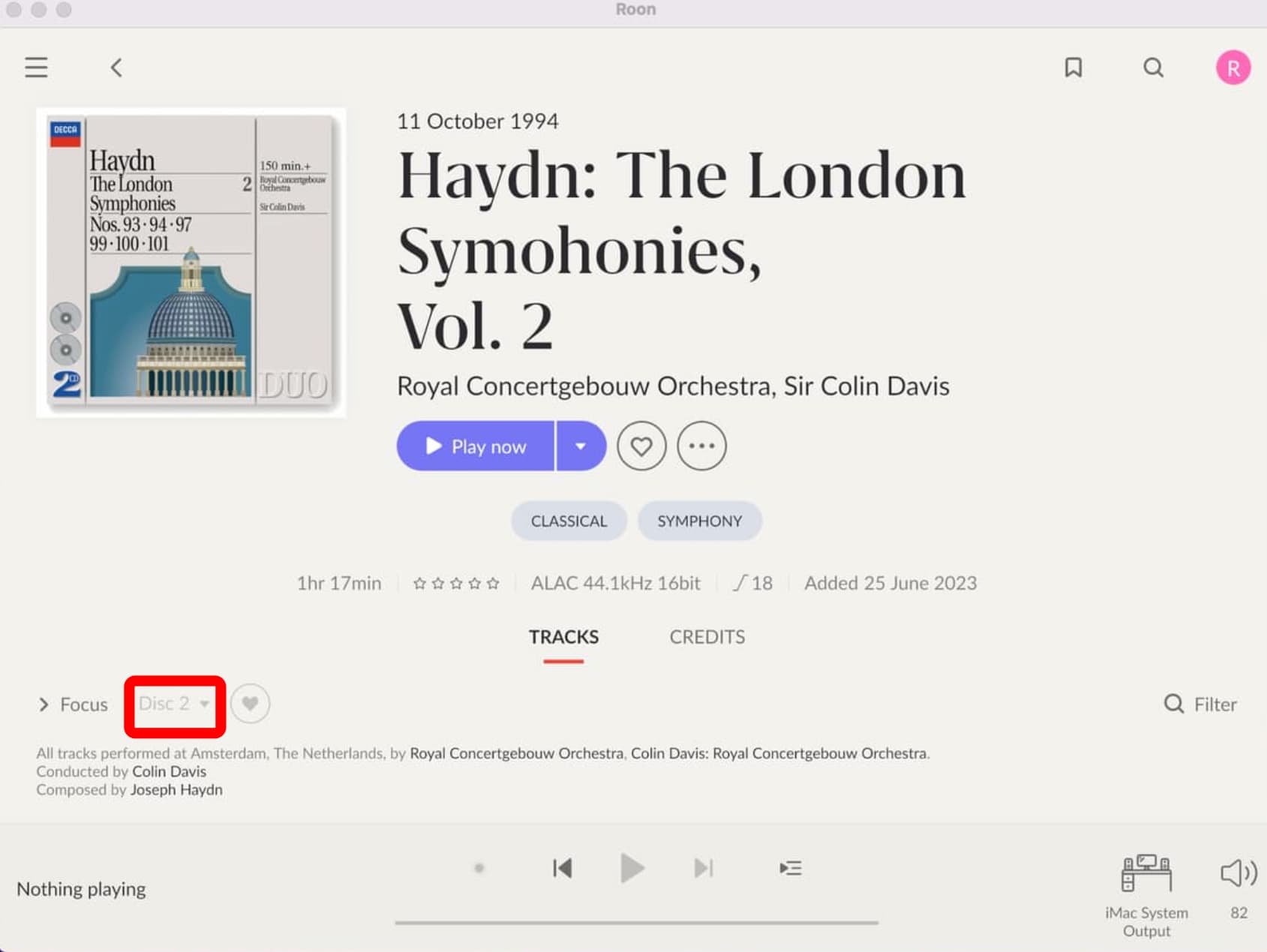The height and width of the screenshot is (952, 1267).
Task: Skip to the previous track
Action: point(563,869)
